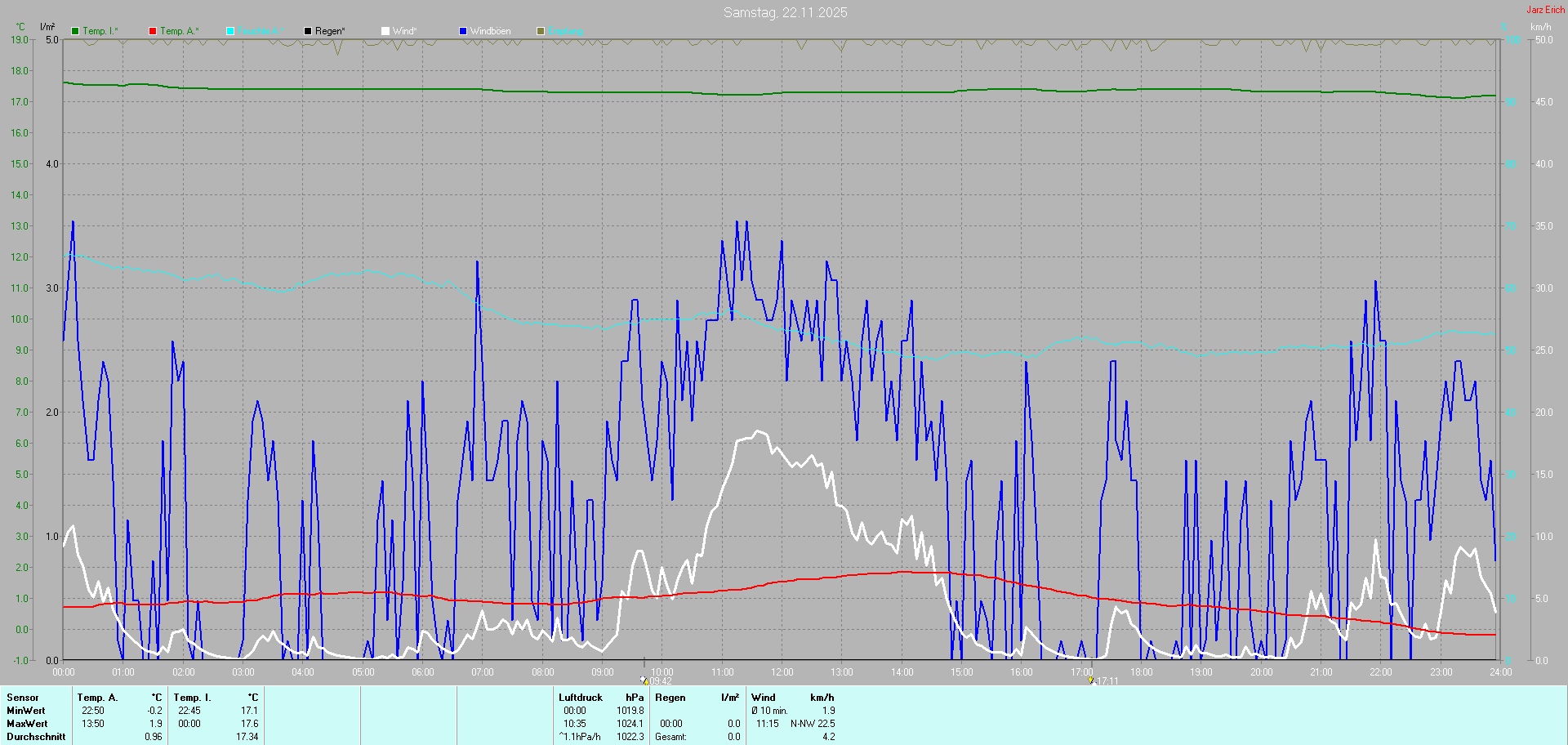The width and height of the screenshot is (1568, 745).
Task: Click the 'Jarz Erich' text at top right
Action: [1546, 10]
